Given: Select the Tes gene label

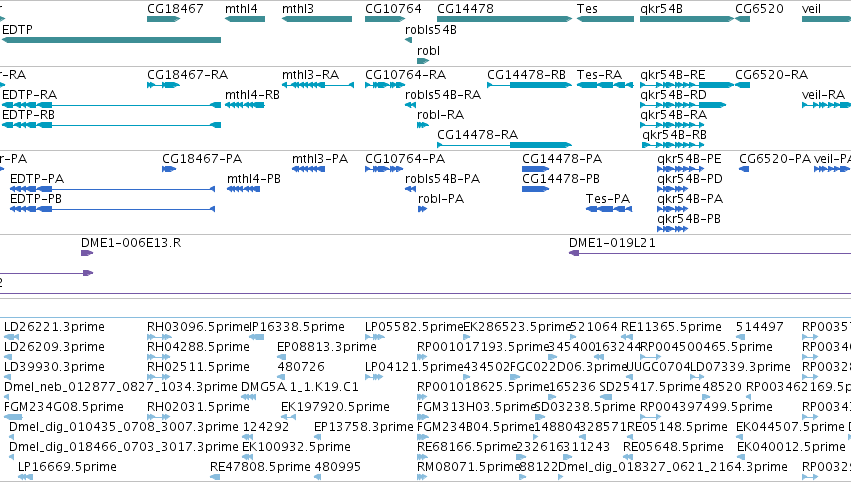Looking at the screenshot, I should click(x=587, y=9).
